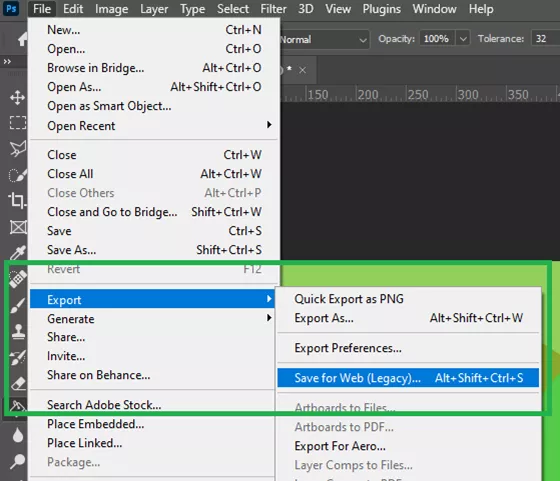560x481 pixels.
Task: Click the Opacity 100% input field
Action: pos(437,39)
